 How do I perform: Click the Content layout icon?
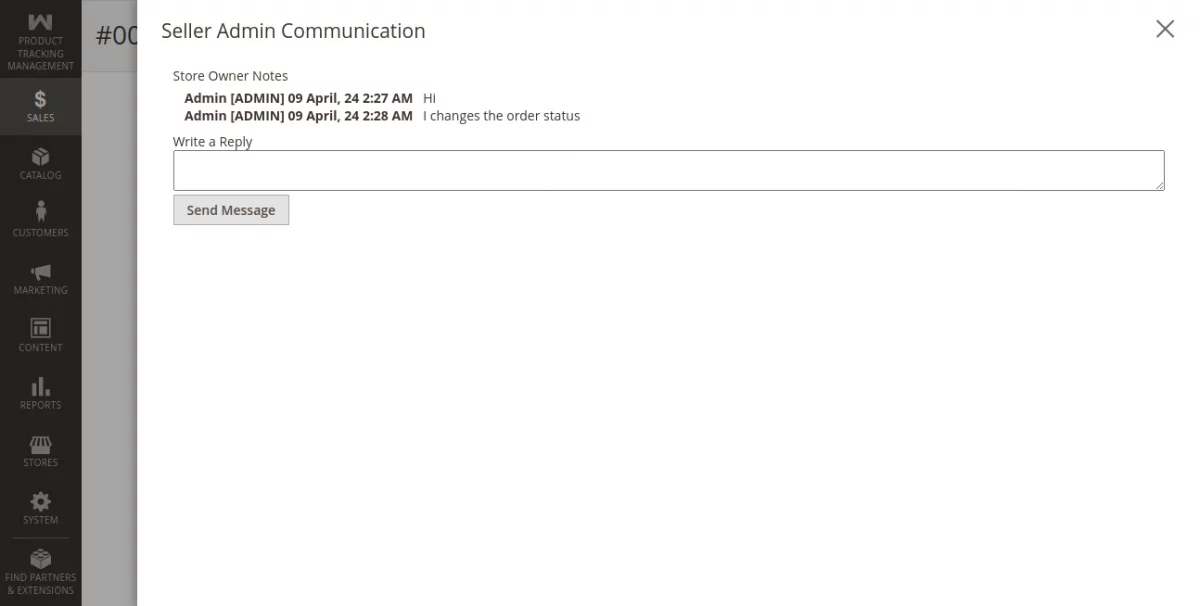pyautogui.click(x=40, y=328)
